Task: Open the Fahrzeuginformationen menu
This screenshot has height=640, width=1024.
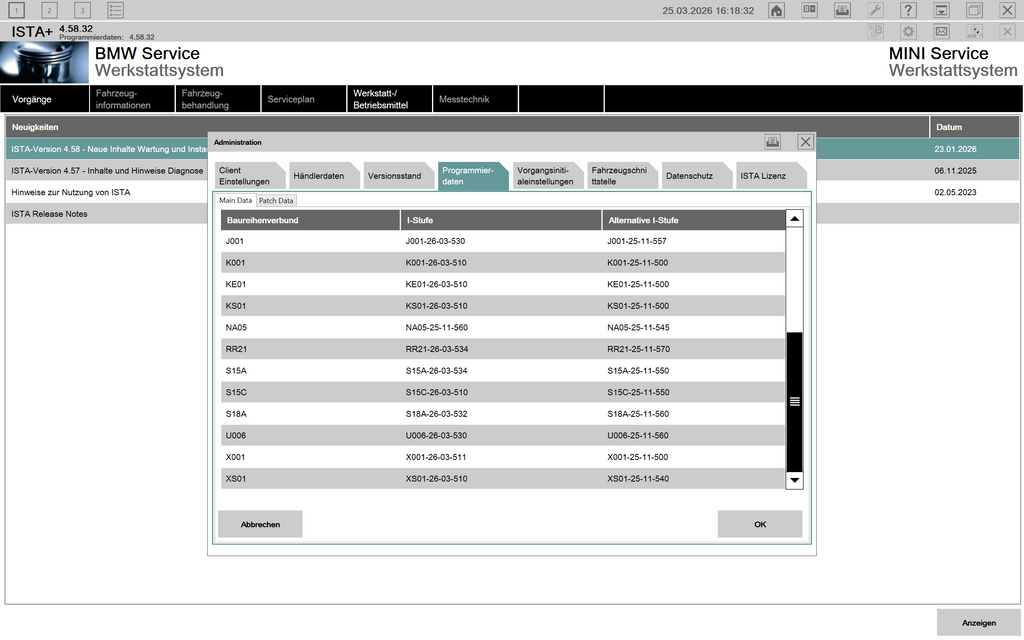Action: [x=131, y=99]
